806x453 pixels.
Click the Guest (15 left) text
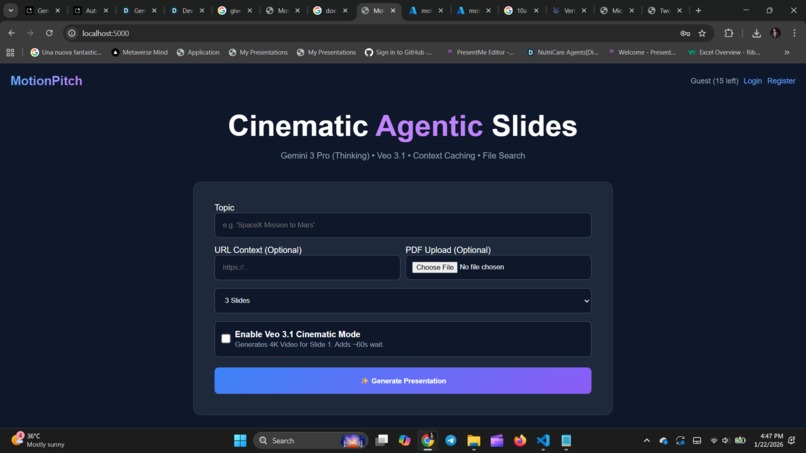click(x=714, y=81)
